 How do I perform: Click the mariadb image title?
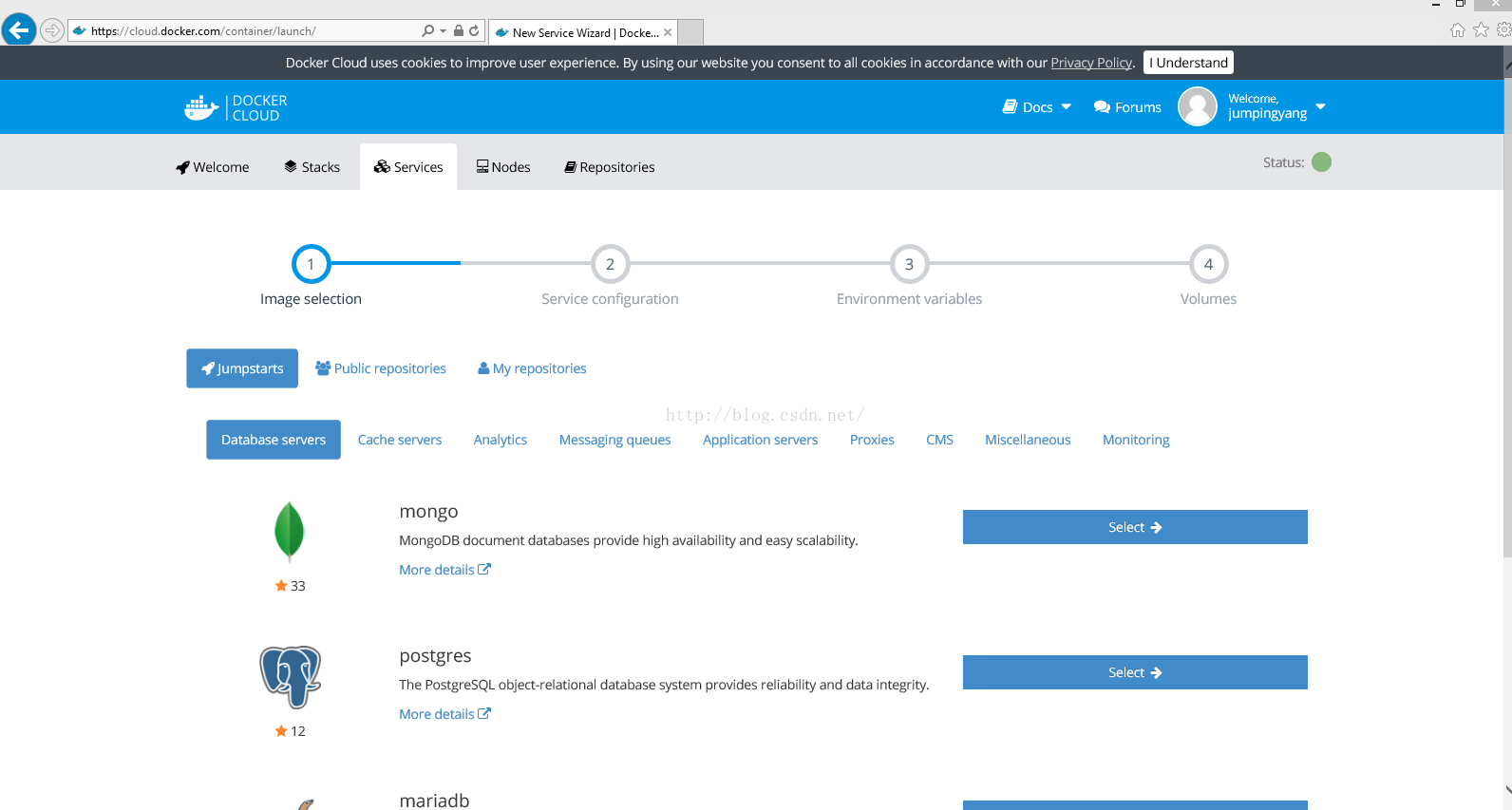(434, 801)
